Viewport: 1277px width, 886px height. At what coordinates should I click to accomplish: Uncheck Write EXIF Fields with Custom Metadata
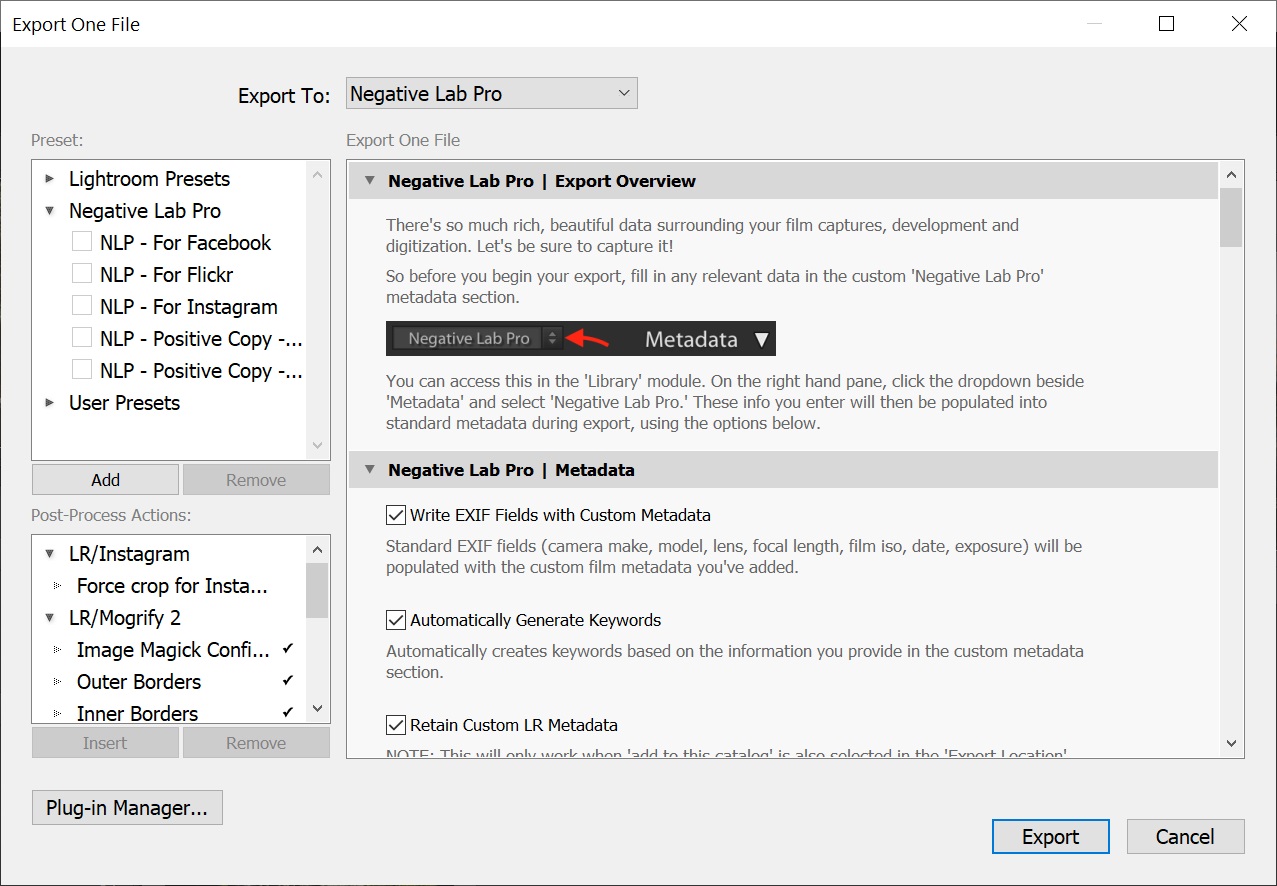[396, 516]
